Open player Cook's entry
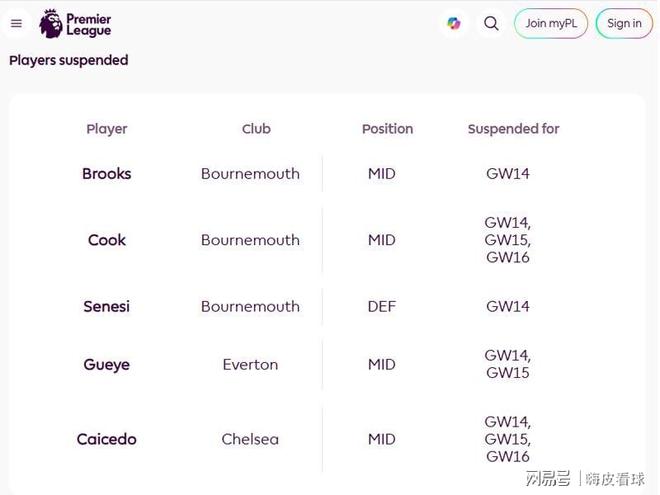 coord(107,240)
